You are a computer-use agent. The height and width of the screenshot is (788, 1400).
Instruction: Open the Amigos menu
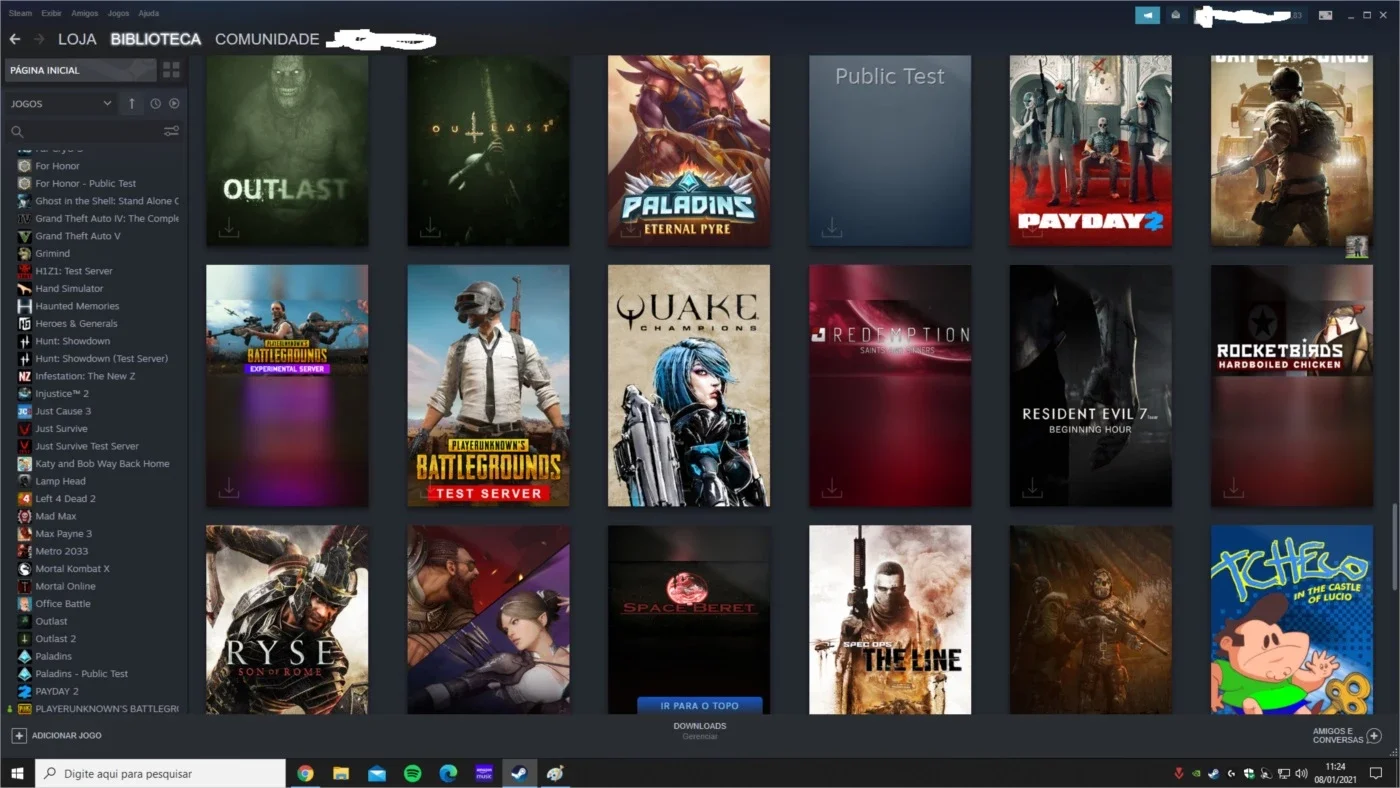click(x=85, y=14)
